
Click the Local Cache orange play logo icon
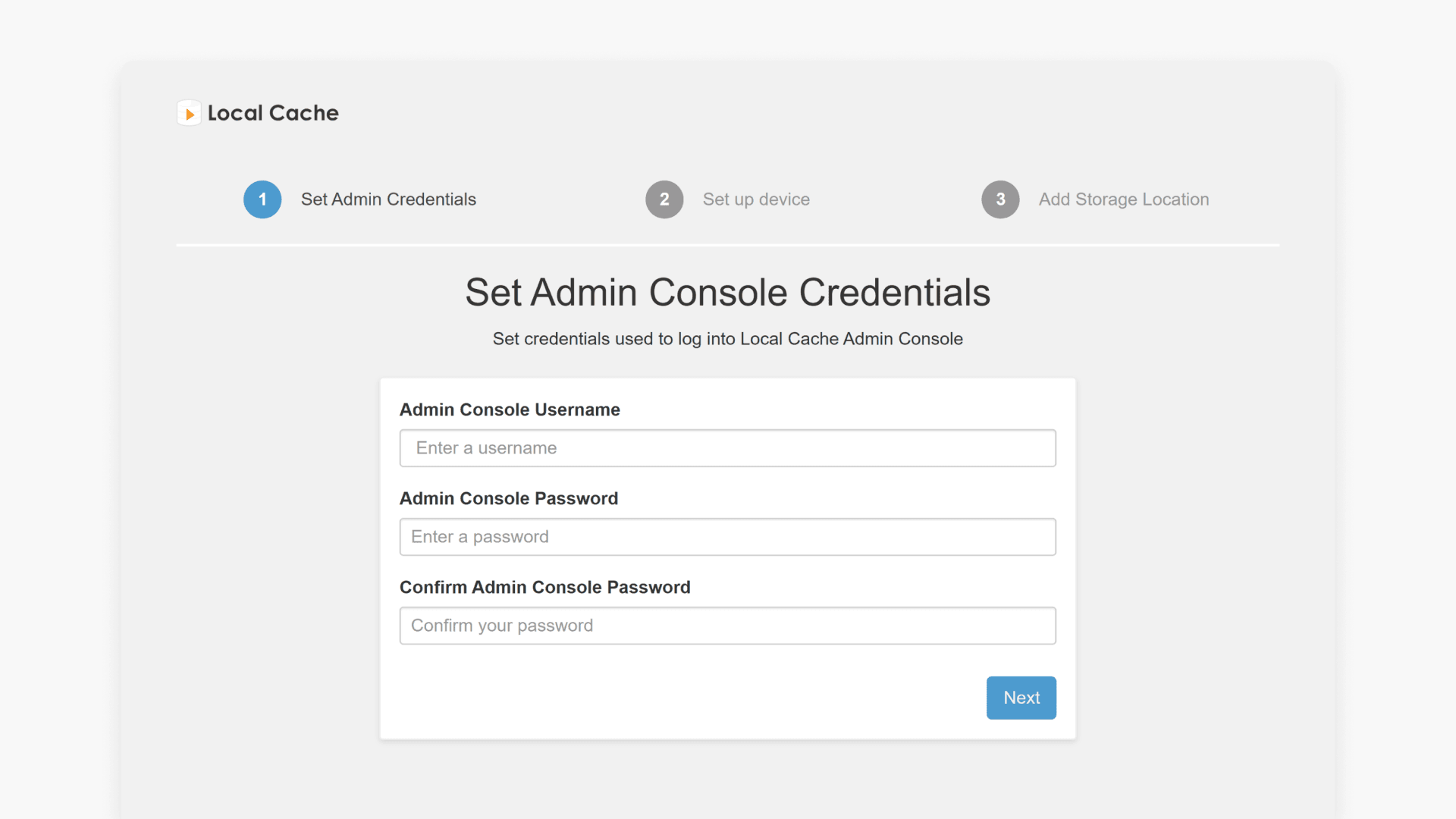pyautogui.click(x=189, y=114)
